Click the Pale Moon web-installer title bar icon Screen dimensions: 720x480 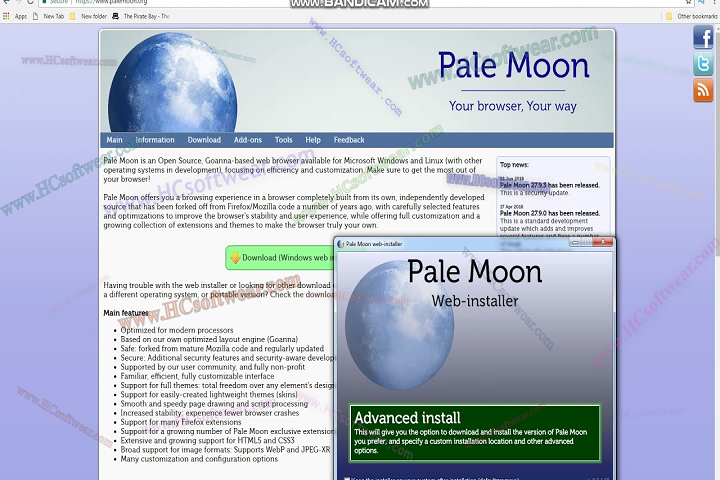341,243
